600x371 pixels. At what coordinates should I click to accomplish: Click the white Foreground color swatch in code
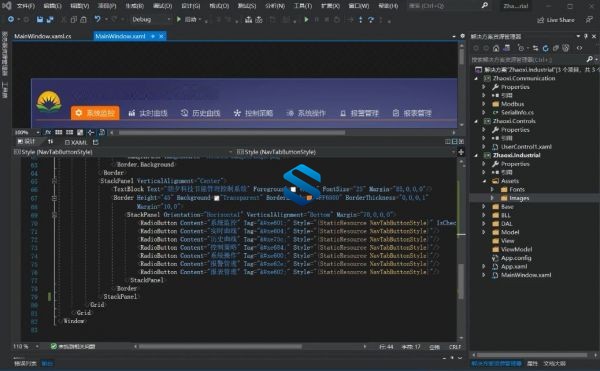pyautogui.click(x=293, y=189)
